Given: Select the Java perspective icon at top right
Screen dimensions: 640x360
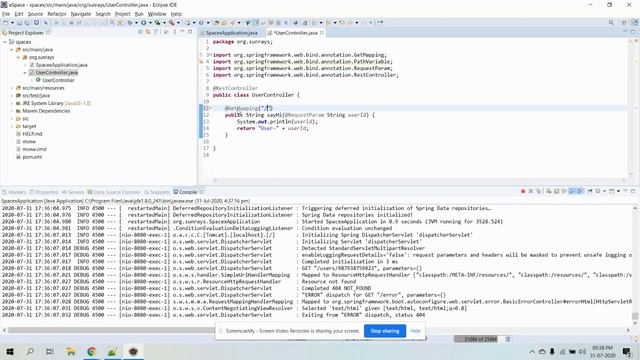Looking at the screenshot, I should (635, 23).
